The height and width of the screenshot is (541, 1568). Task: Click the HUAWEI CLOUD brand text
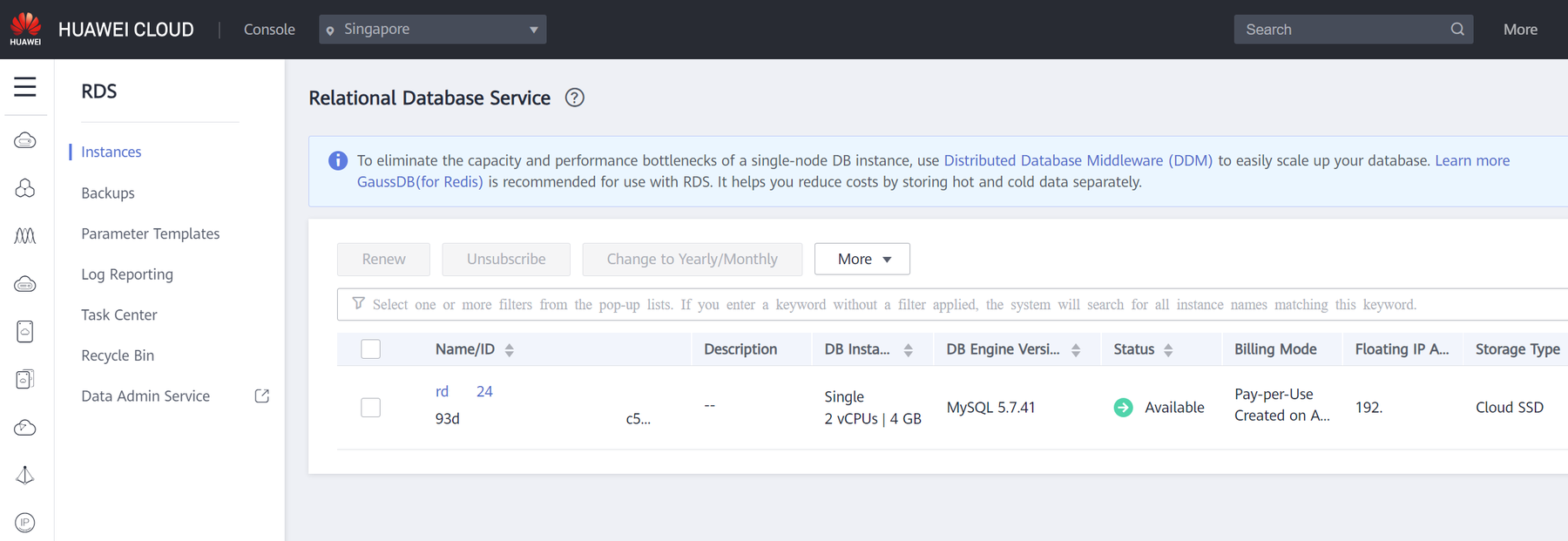[126, 30]
